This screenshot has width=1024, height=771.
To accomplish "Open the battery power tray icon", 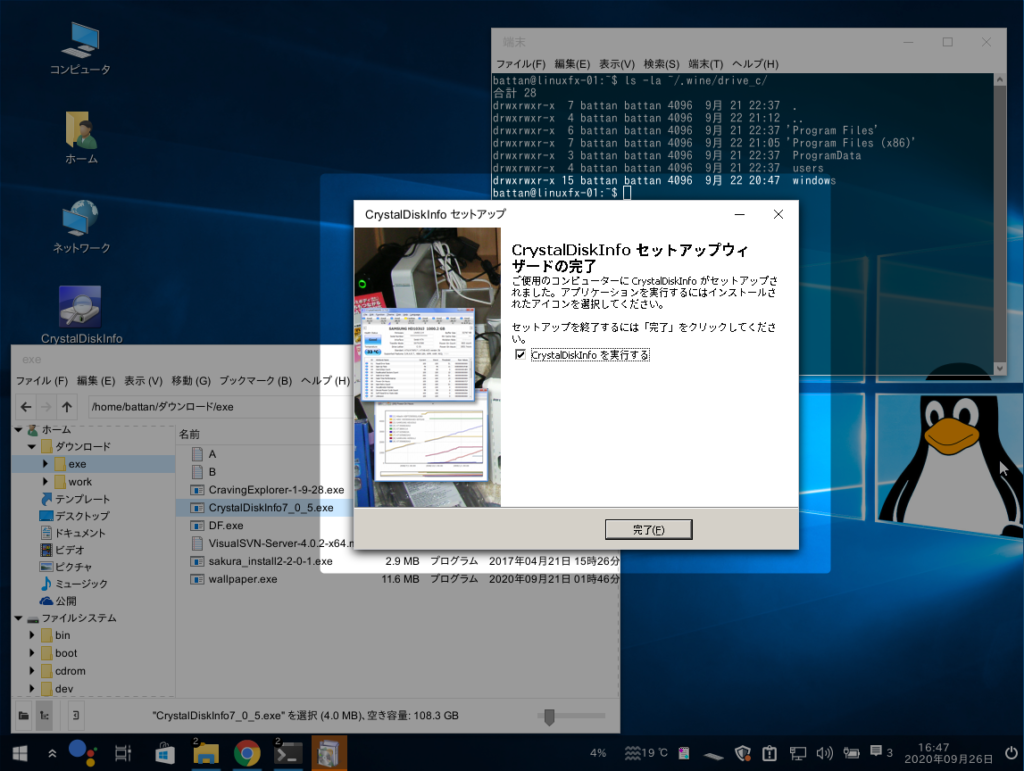I will click(851, 753).
